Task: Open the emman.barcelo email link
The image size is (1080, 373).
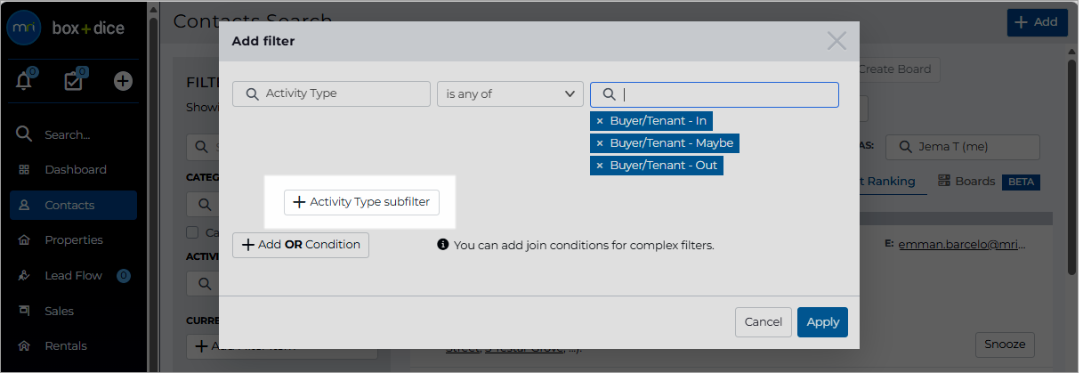Action: coord(962,244)
